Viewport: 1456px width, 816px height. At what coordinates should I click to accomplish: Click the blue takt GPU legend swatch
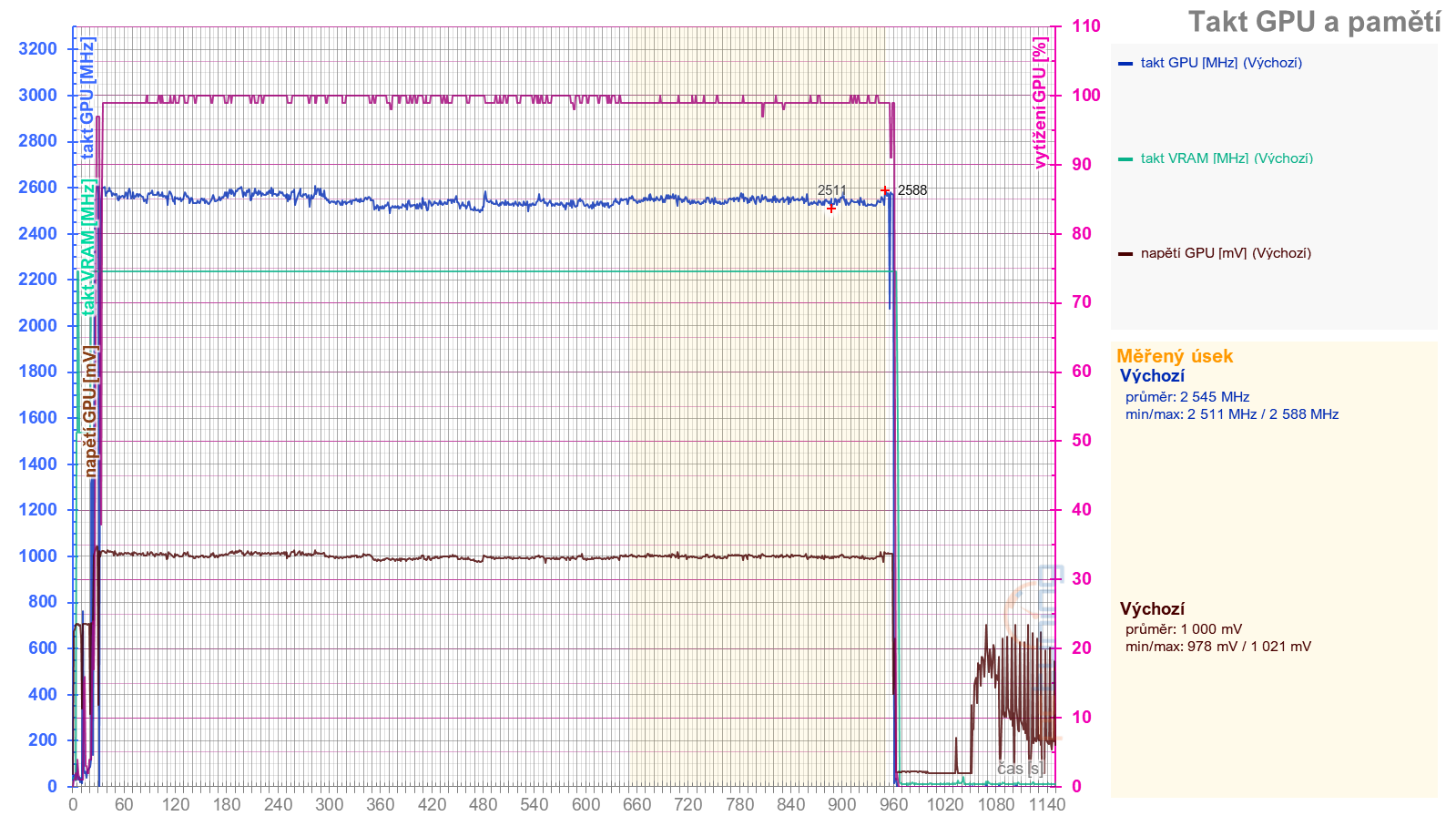[1125, 64]
